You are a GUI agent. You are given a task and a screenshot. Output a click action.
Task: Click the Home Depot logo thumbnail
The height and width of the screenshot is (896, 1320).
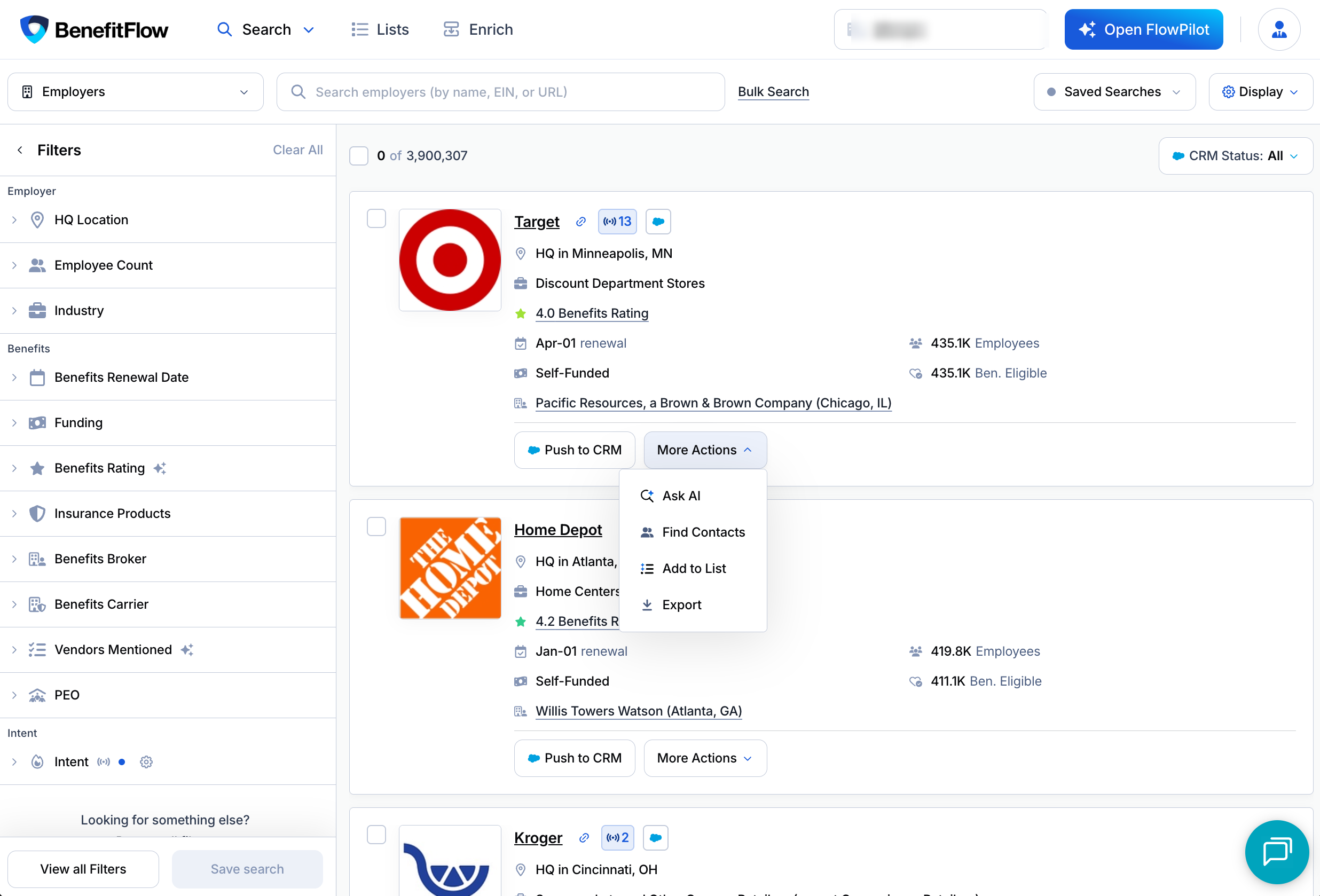pyautogui.click(x=450, y=568)
